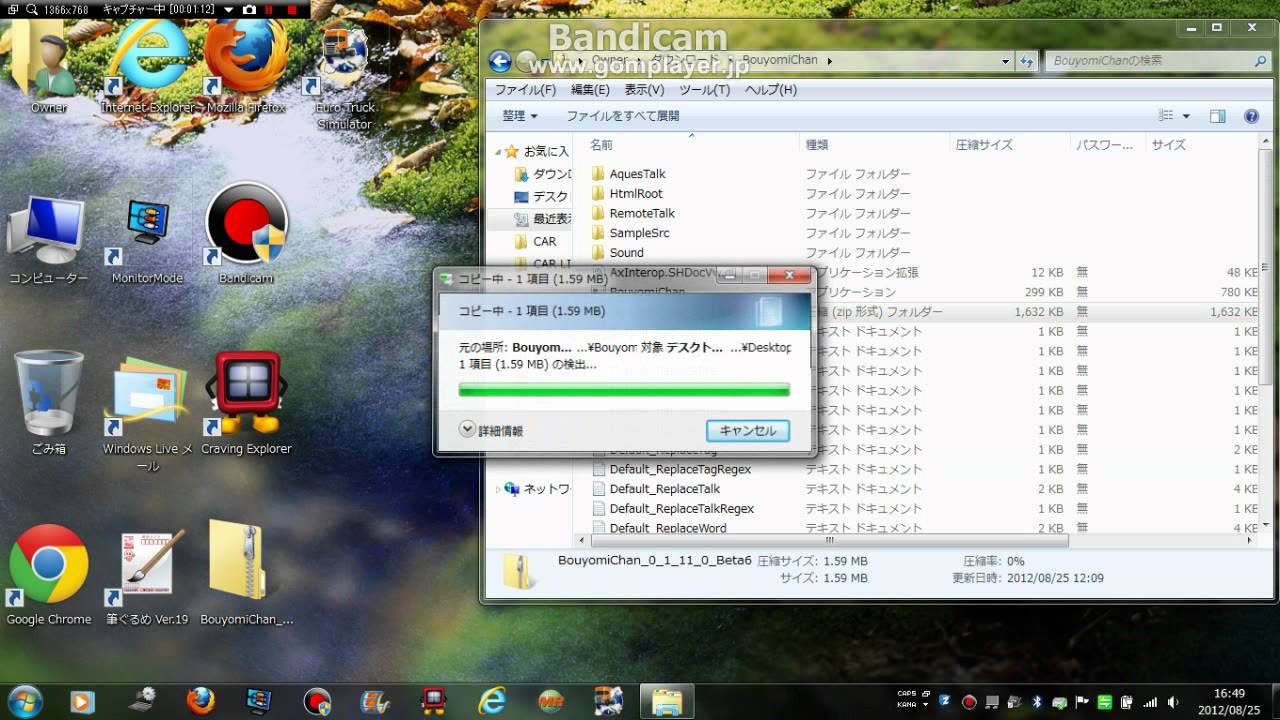Sort by the 種類 column header
Viewport: 1280px width, 720px height.
817,145
